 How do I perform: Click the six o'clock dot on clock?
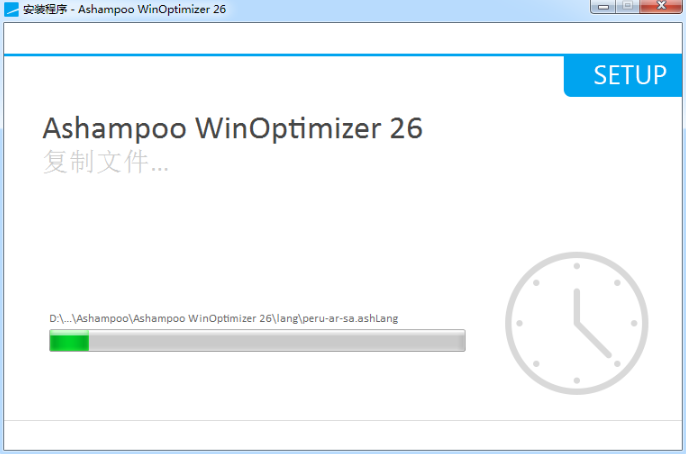(577, 381)
